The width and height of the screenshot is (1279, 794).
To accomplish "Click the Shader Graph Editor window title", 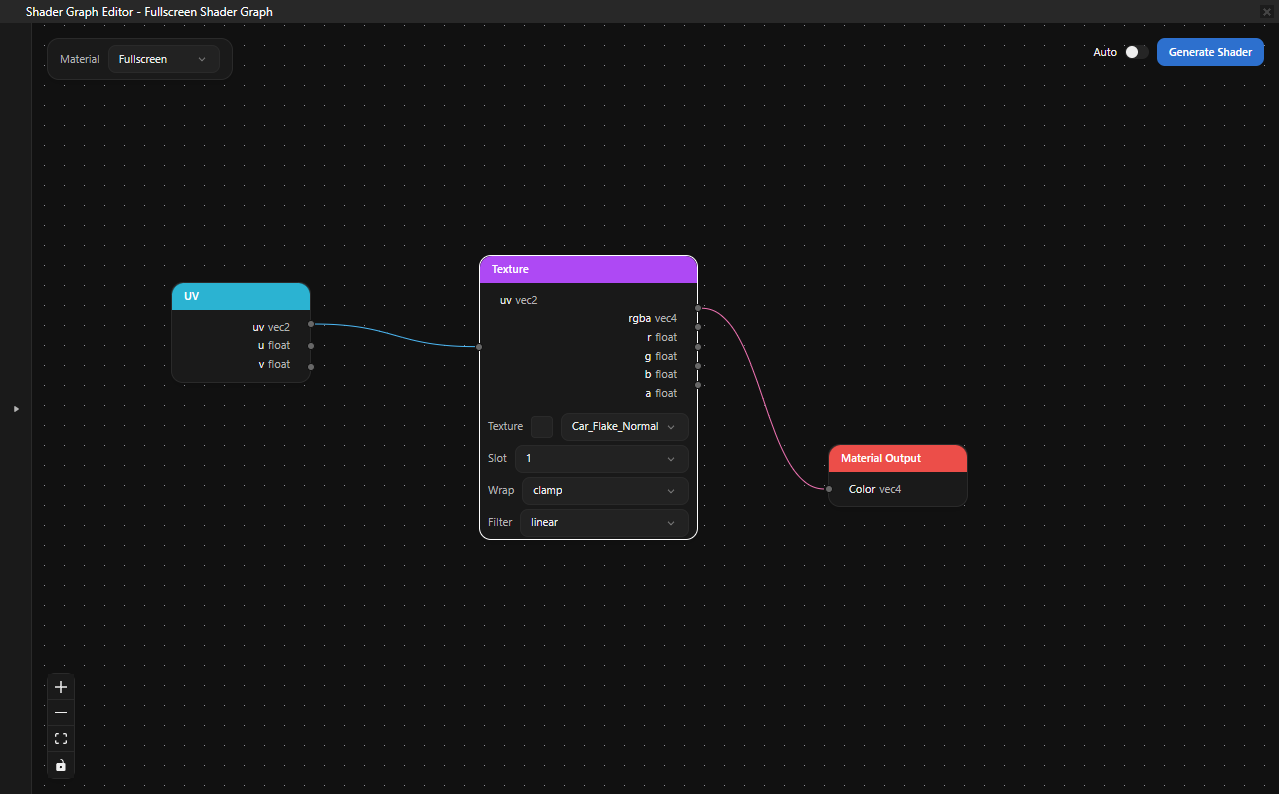I will point(149,11).
